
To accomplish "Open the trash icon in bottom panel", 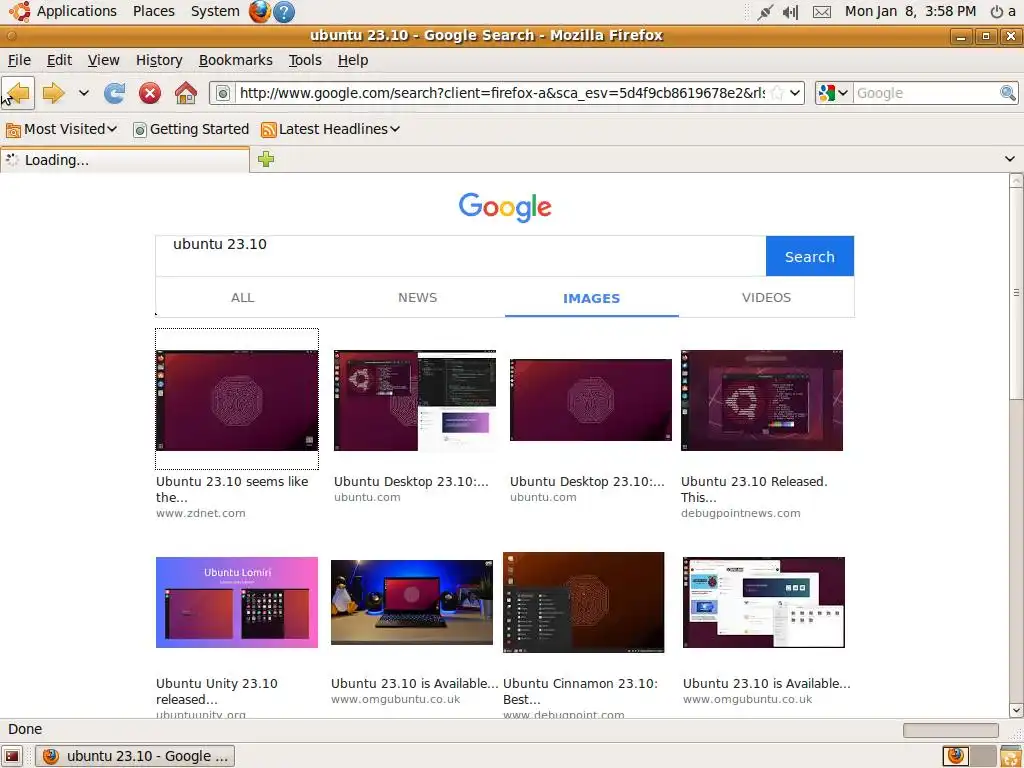I will pos(1010,756).
